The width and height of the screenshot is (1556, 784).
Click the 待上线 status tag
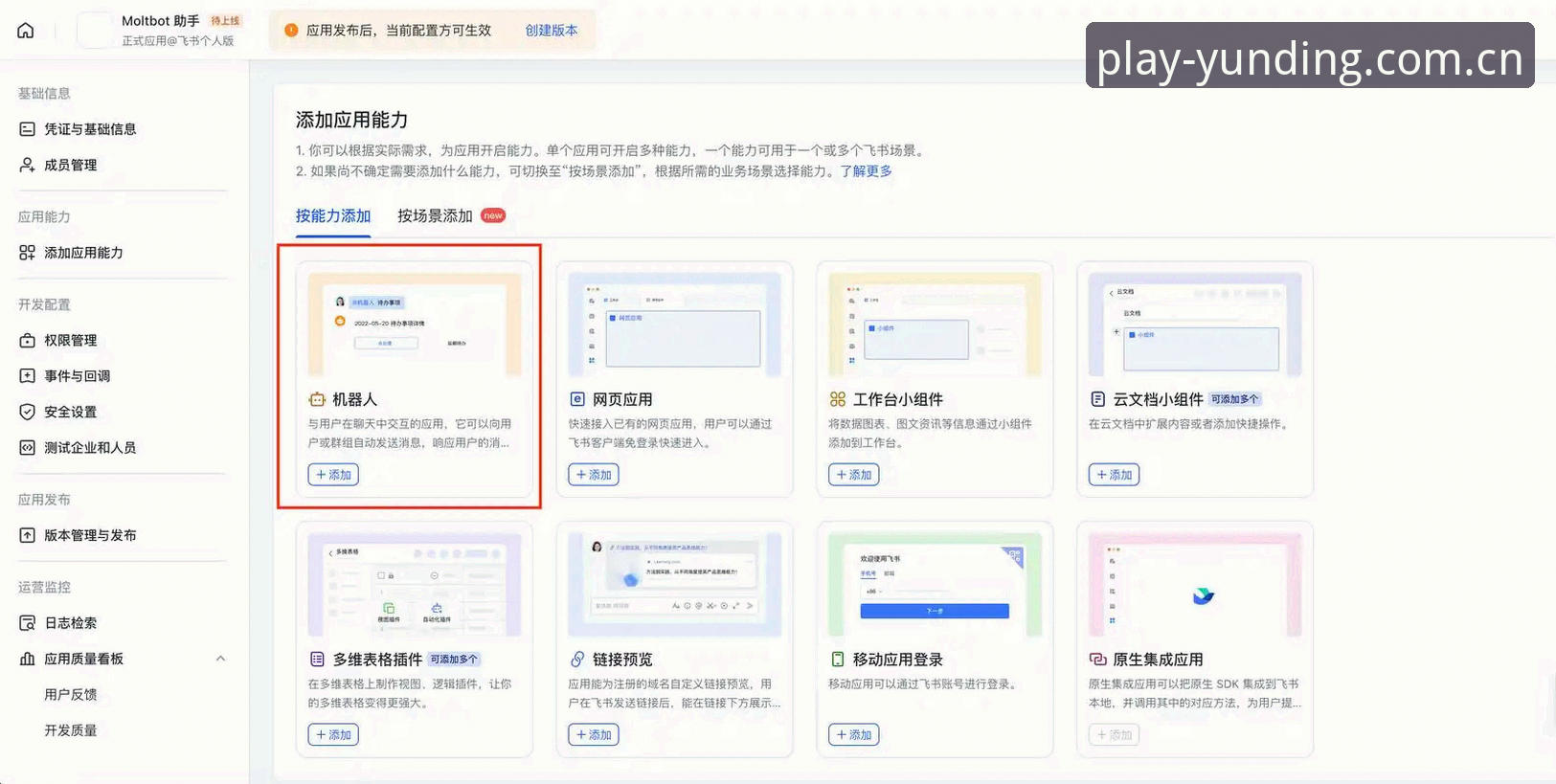tap(226, 21)
